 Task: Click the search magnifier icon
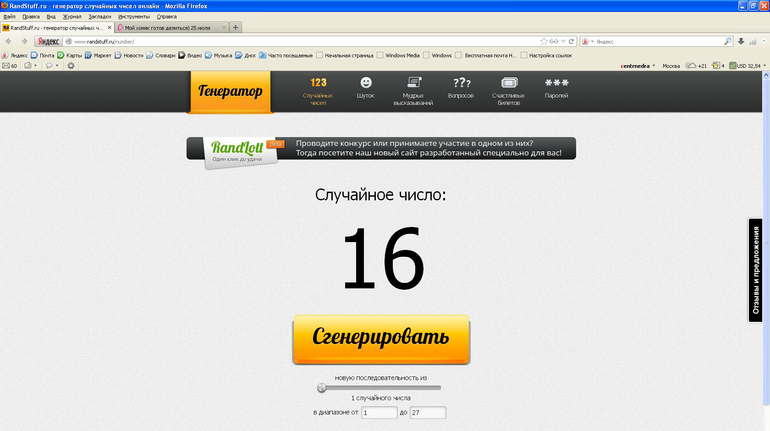click(x=728, y=42)
